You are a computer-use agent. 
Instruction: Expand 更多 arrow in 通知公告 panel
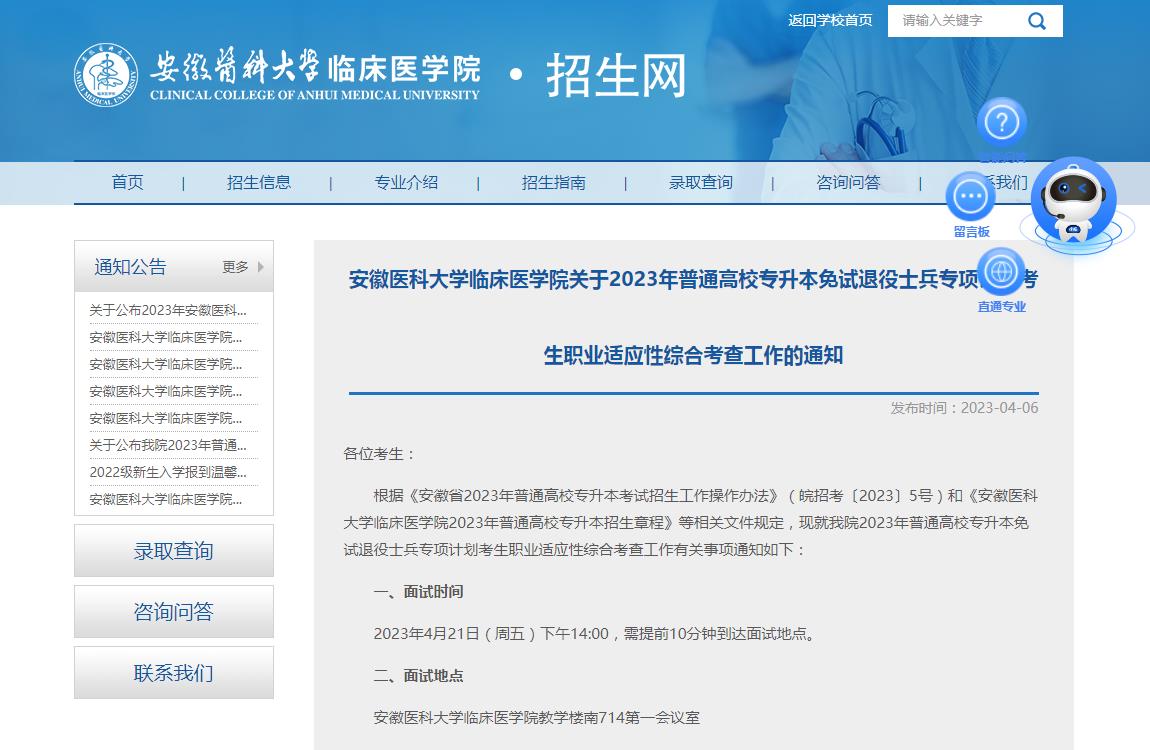click(260, 267)
